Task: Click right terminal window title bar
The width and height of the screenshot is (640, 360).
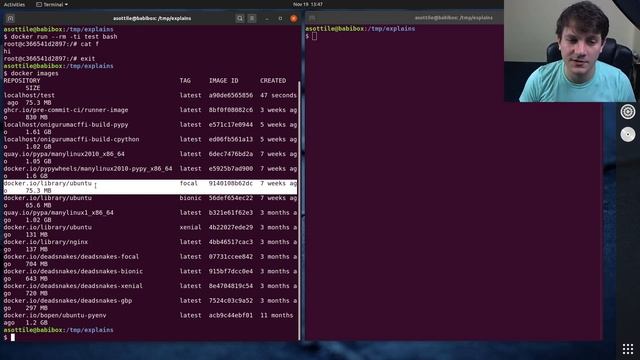Action: (x=453, y=18)
